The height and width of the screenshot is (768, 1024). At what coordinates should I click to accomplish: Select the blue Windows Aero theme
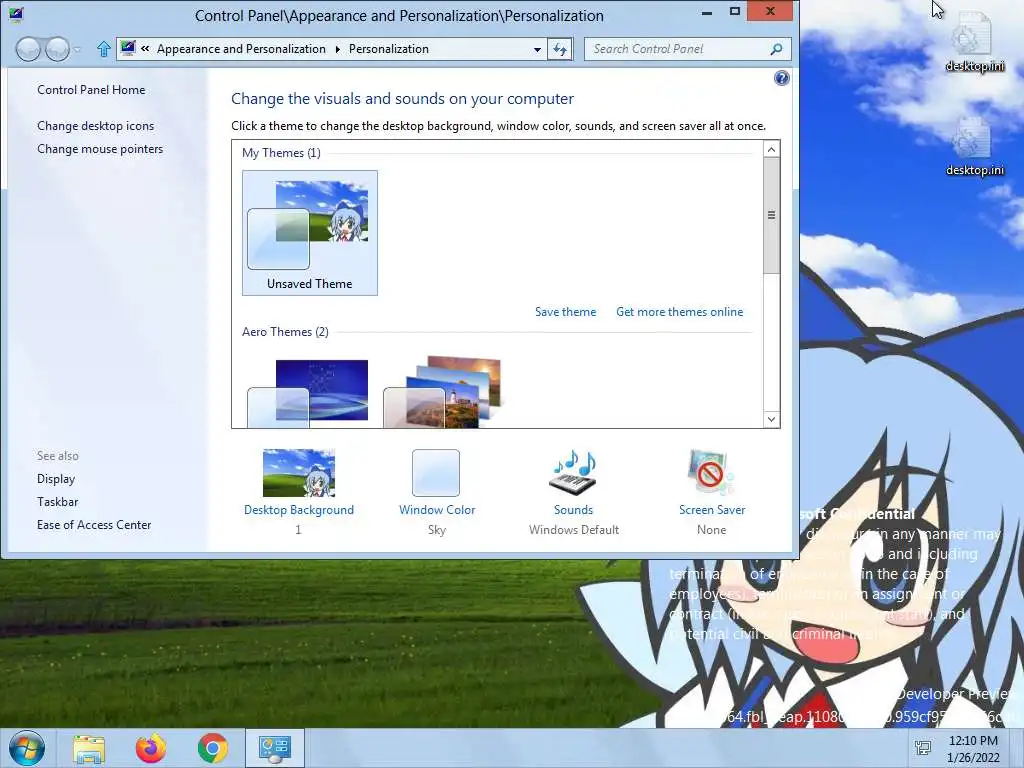pos(308,394)
